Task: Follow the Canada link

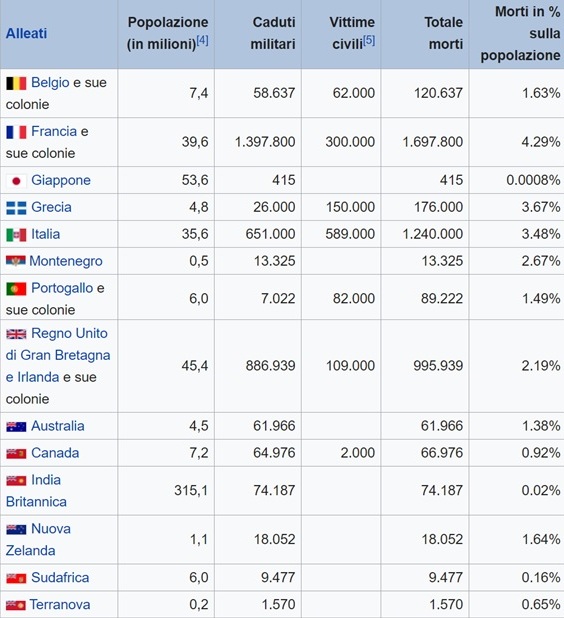Action: point(55,453)
